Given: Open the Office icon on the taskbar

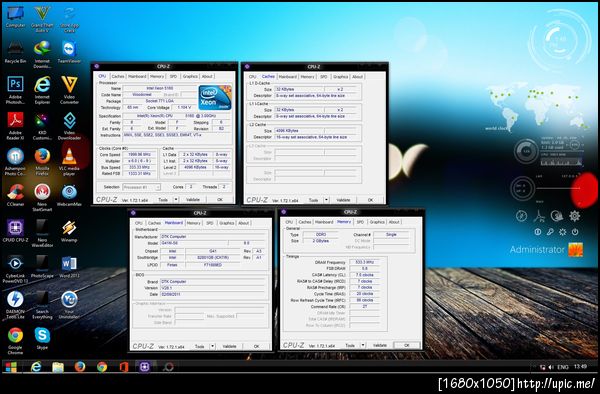Looking at the screenshot, I should 123,367.
